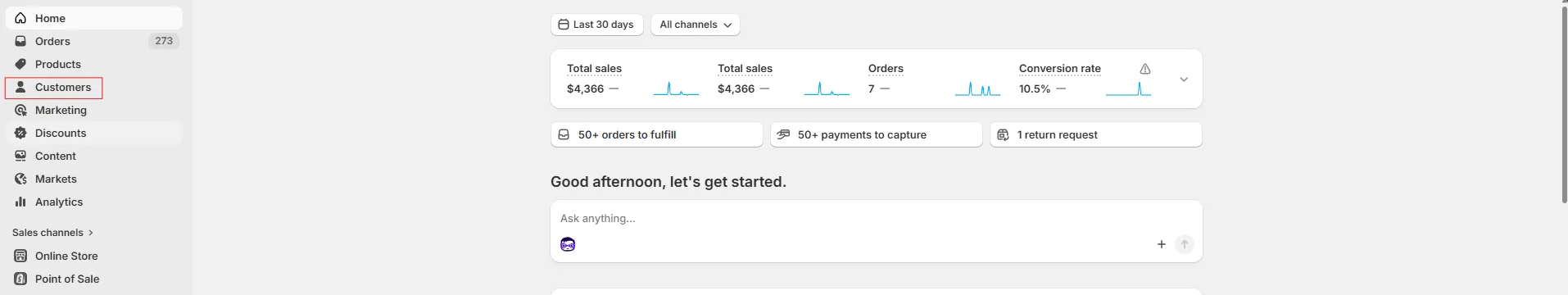Open the Analytics menu item

(x=94, y=202)
